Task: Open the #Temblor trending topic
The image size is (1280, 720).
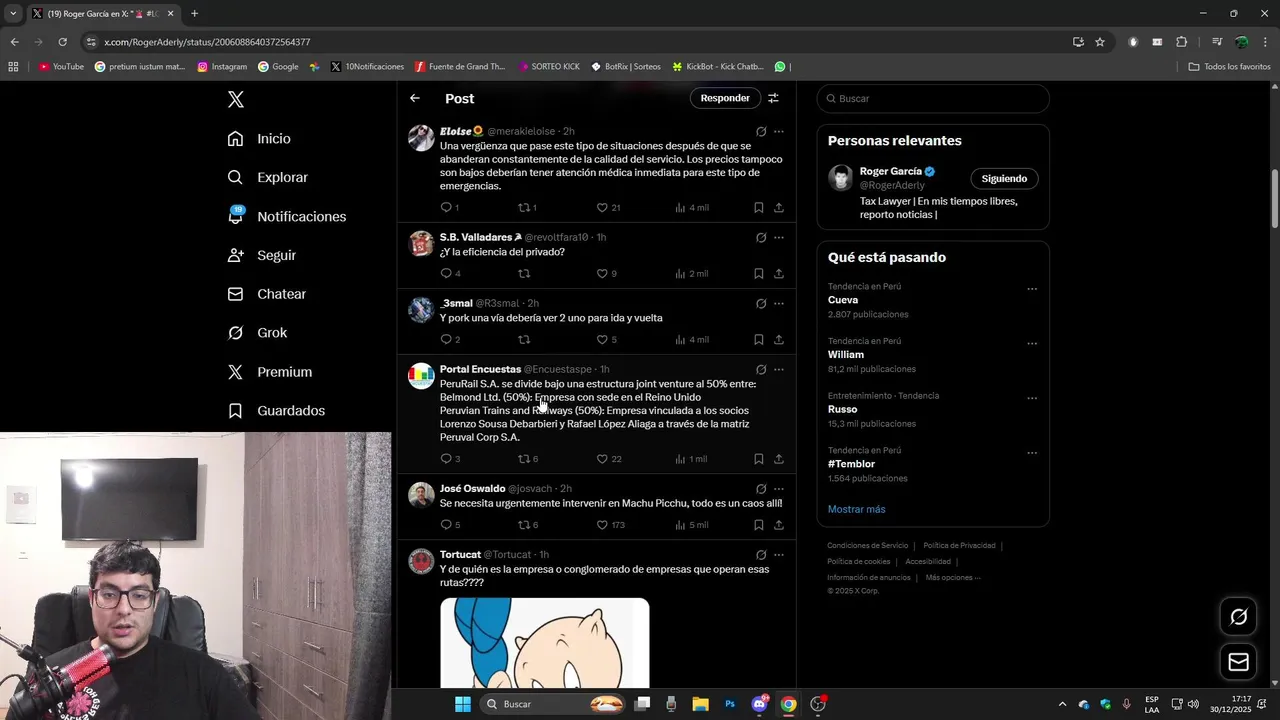Action: 852,464
